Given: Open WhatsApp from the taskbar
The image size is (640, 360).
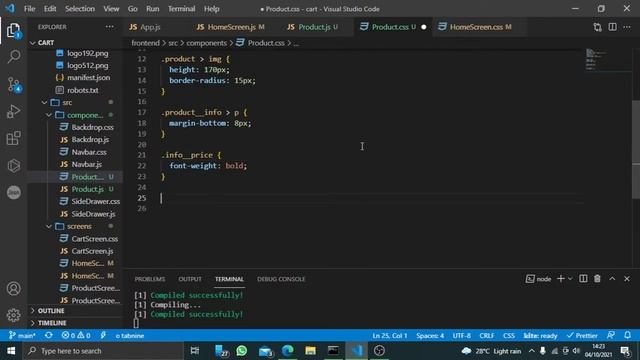Looking at the screenshot, I should point(242,351).
